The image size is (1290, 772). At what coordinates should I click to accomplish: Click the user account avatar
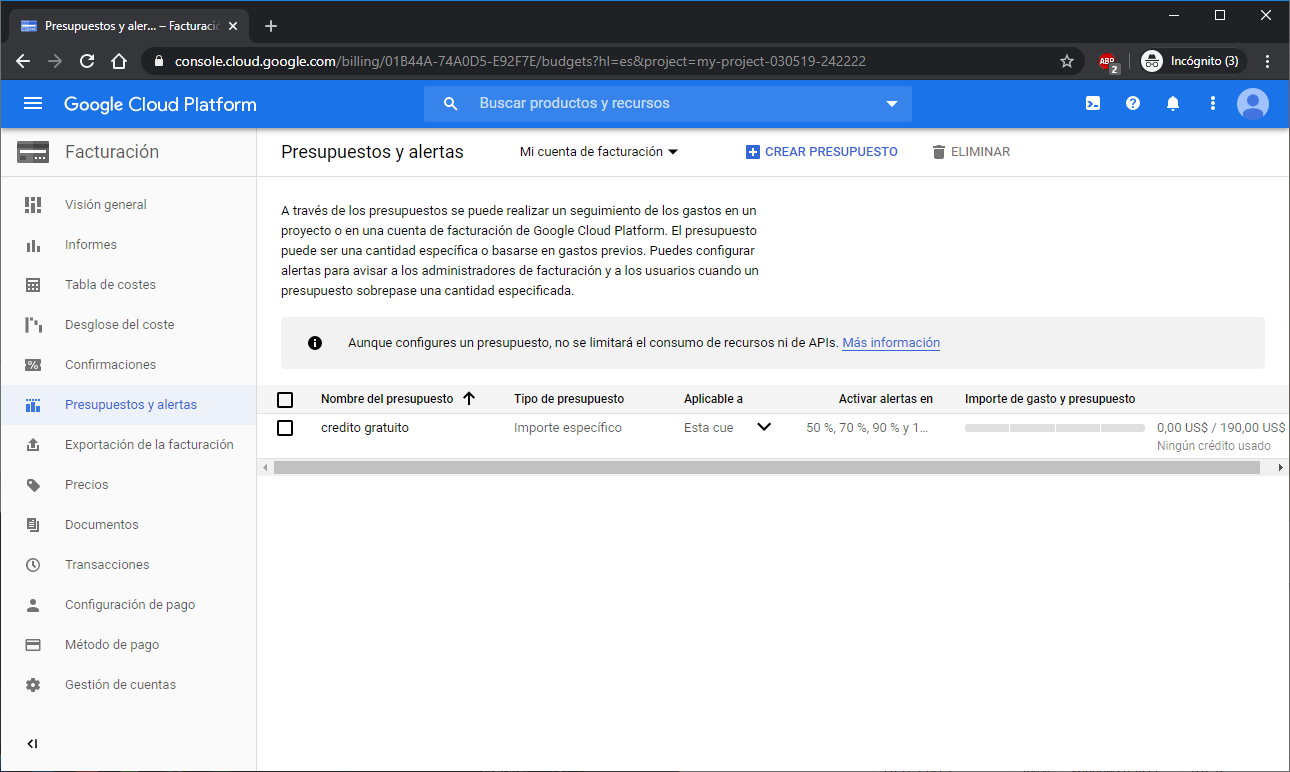[x=1252, y=103]
